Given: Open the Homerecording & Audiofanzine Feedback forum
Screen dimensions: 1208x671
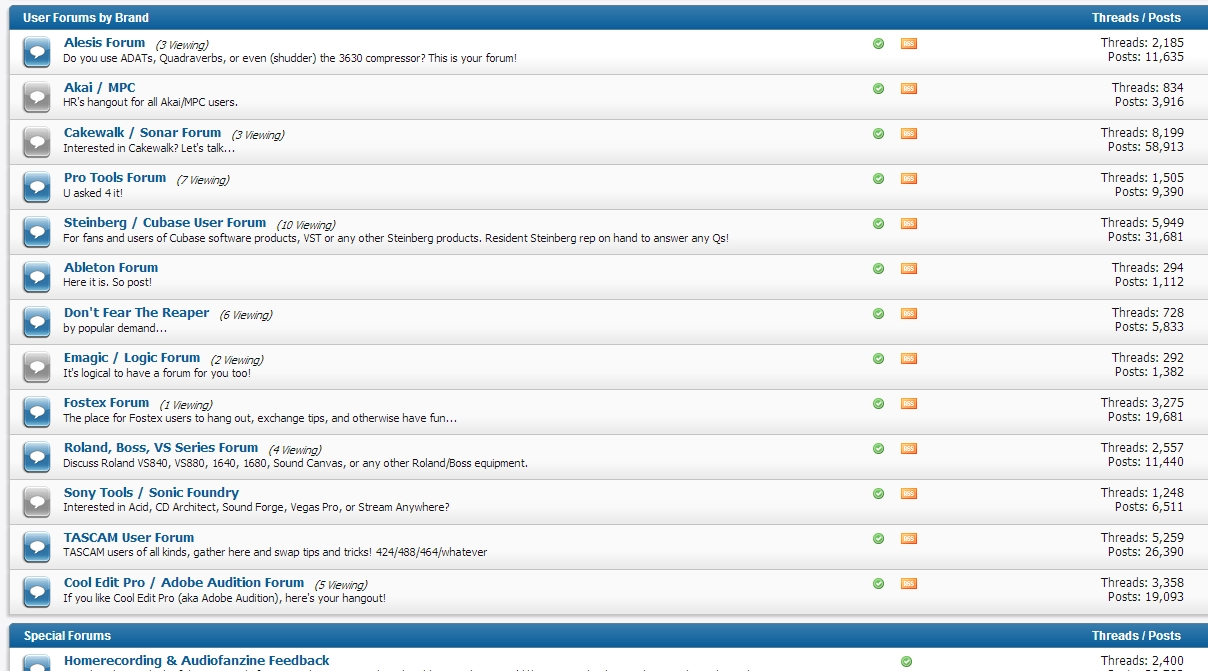Looking at the screenshot, I should (x=197, y=661).
